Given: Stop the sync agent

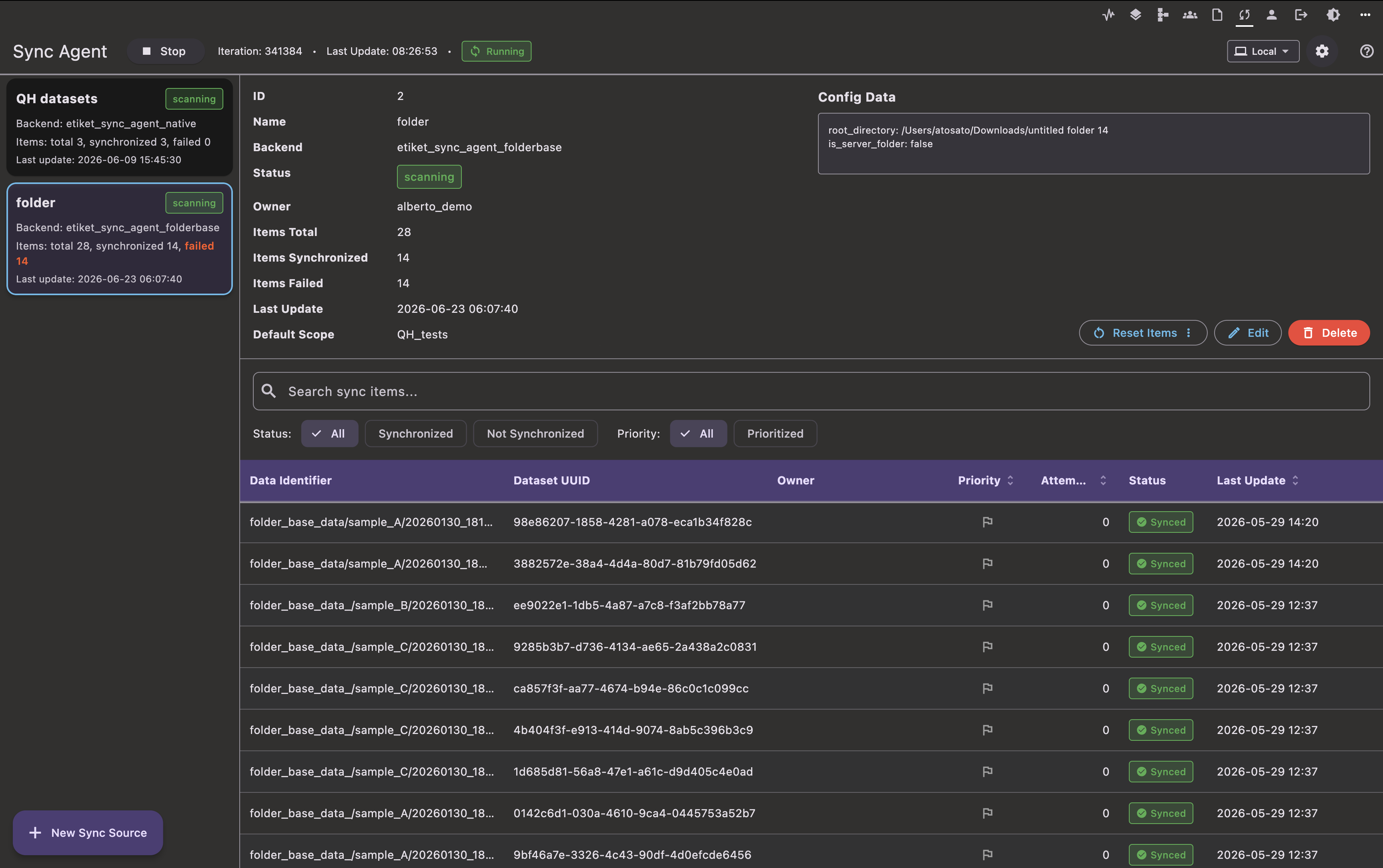Looking at the screenshot, I should (x=165, y=51).
